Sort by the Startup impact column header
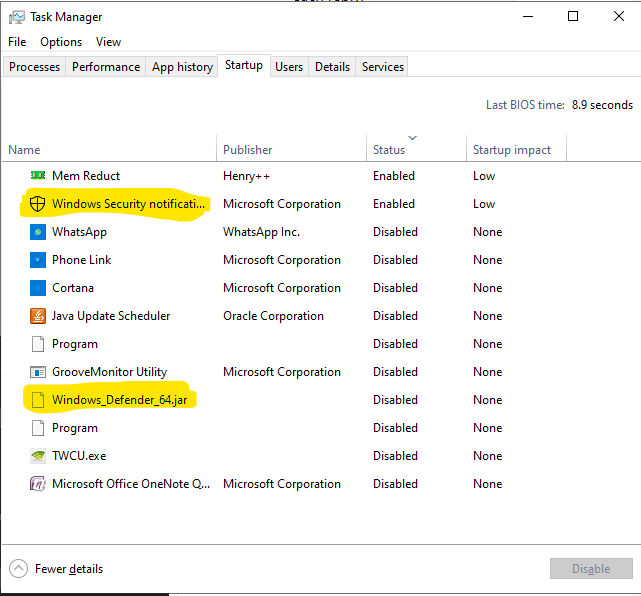This screenshot has height=596, width=641. coord(512,150)
